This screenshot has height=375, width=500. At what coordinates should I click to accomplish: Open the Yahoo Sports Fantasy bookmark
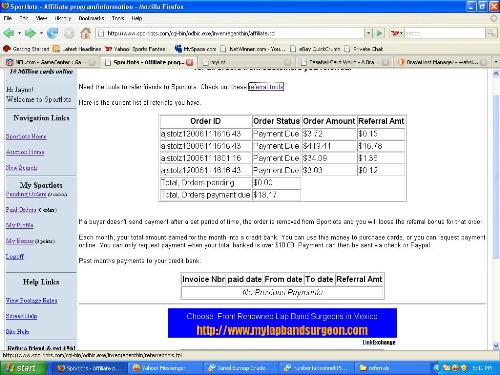pos(135,49)
